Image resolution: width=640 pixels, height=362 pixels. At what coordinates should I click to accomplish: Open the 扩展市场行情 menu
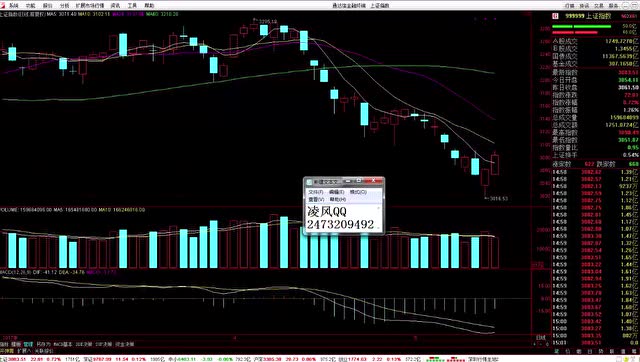tap(90, 5)
